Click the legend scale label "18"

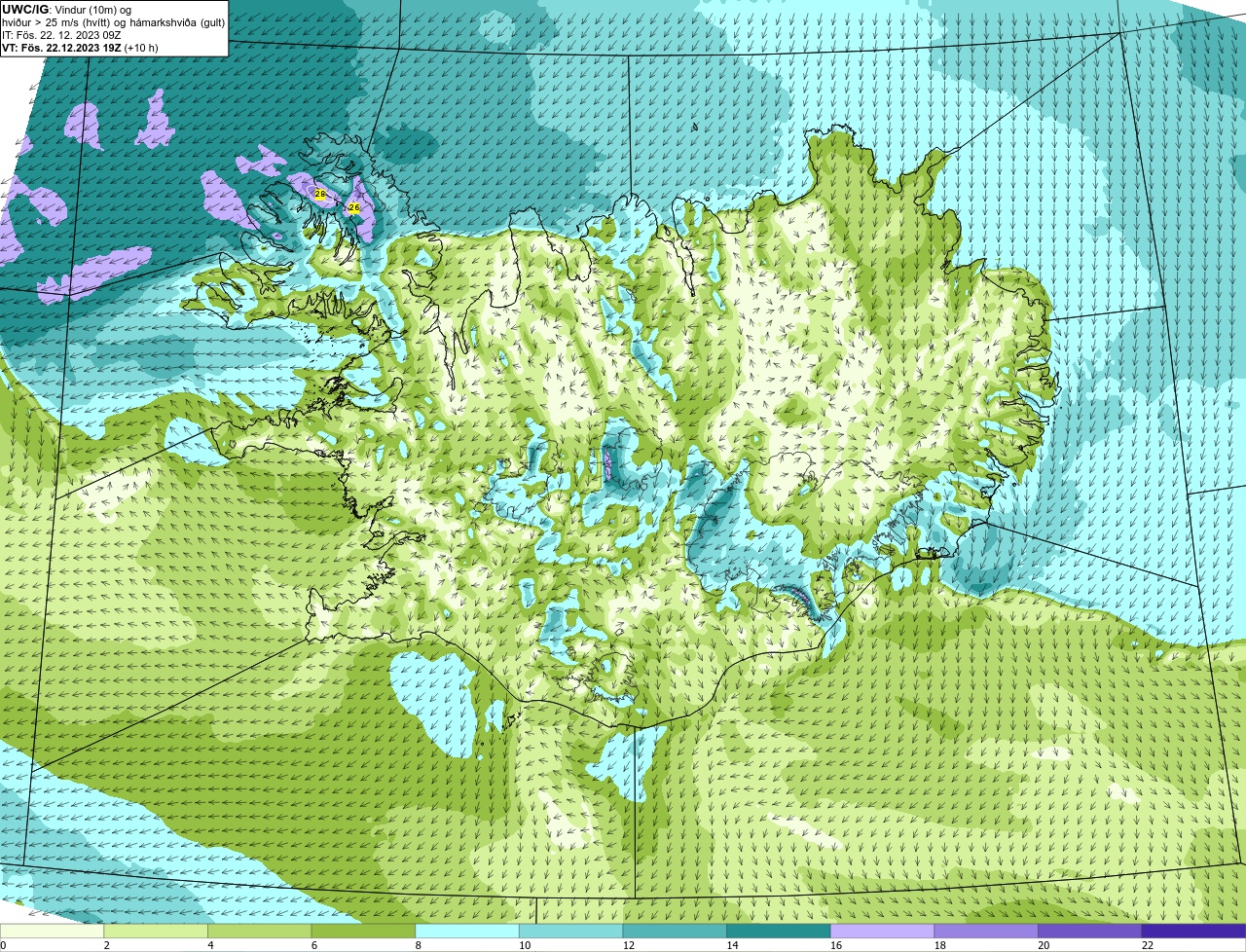pyautogui.click(x=940, y=945)
